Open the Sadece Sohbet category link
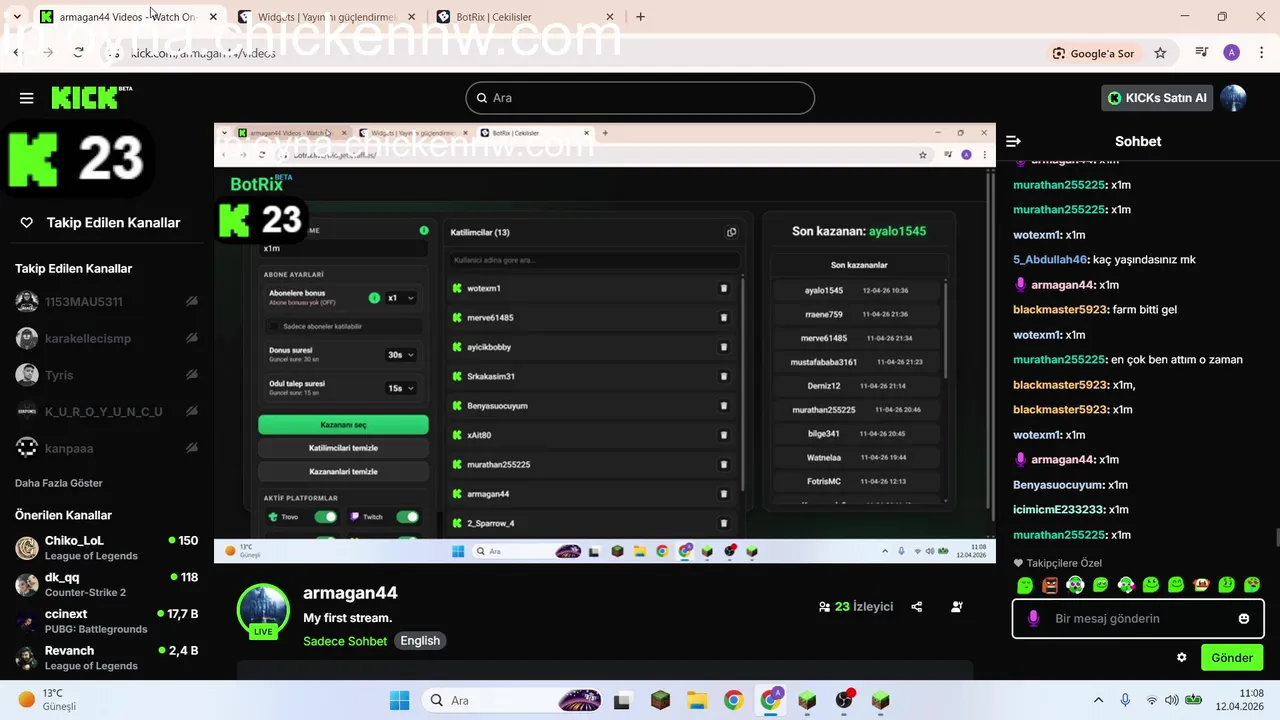 click(x=345, y=641)
